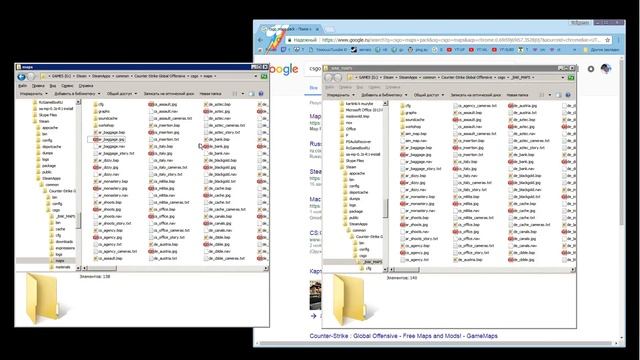
Task: Click Новая папка in the _BAK_MAPS window
Action: pos(517,95)
